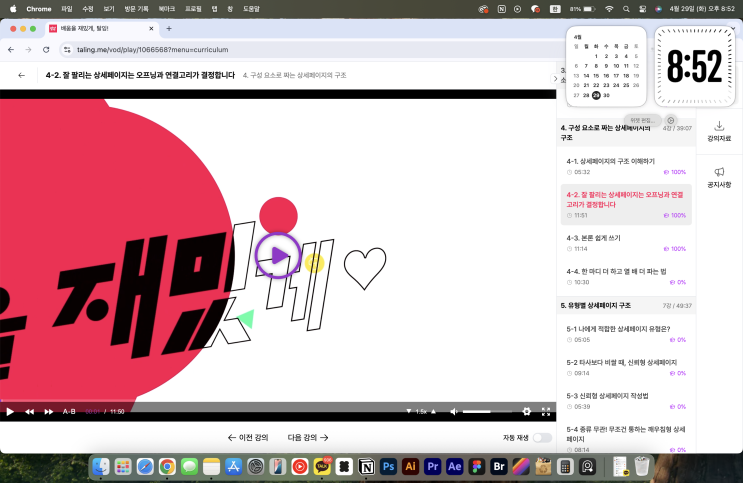Image resolution: width=743 pixels, height=483 pixels.
Task: Open lecture 4-4. 한 마디 더 하고
Action: (x=626, y=276)
